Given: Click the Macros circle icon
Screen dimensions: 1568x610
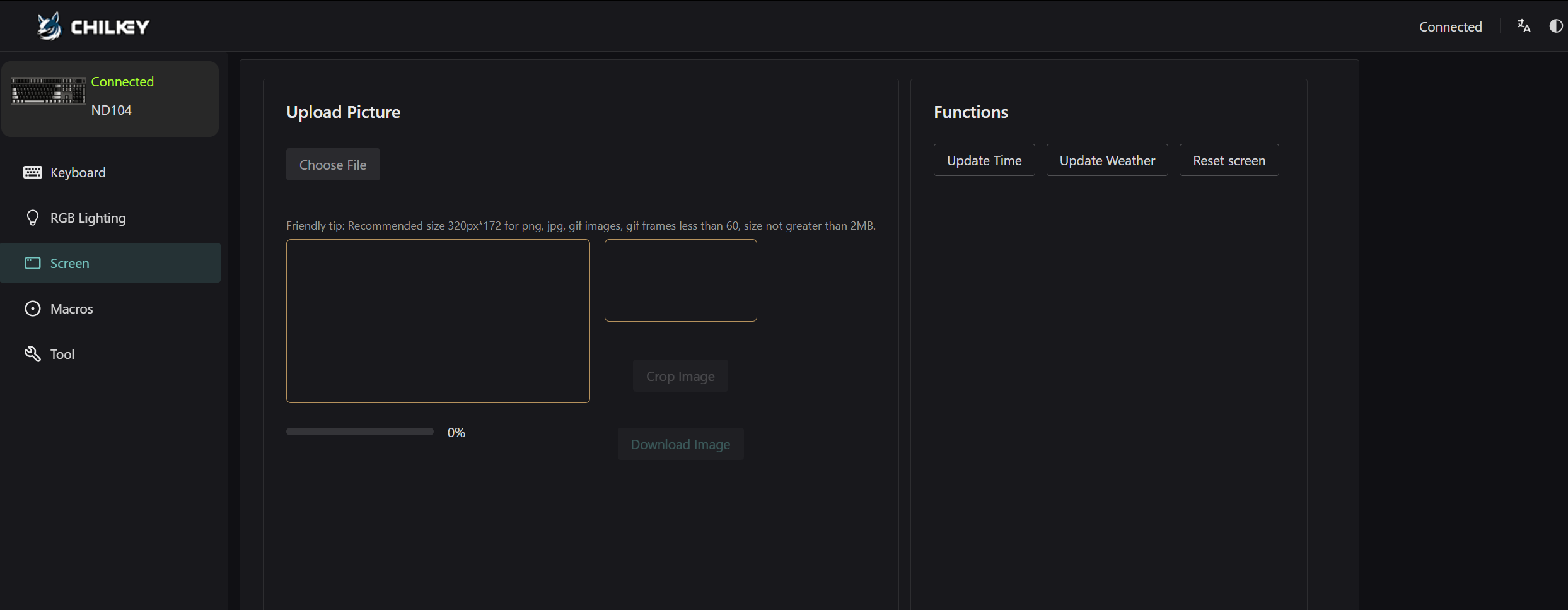Looking at the screenshot, I should coord(33,308).
